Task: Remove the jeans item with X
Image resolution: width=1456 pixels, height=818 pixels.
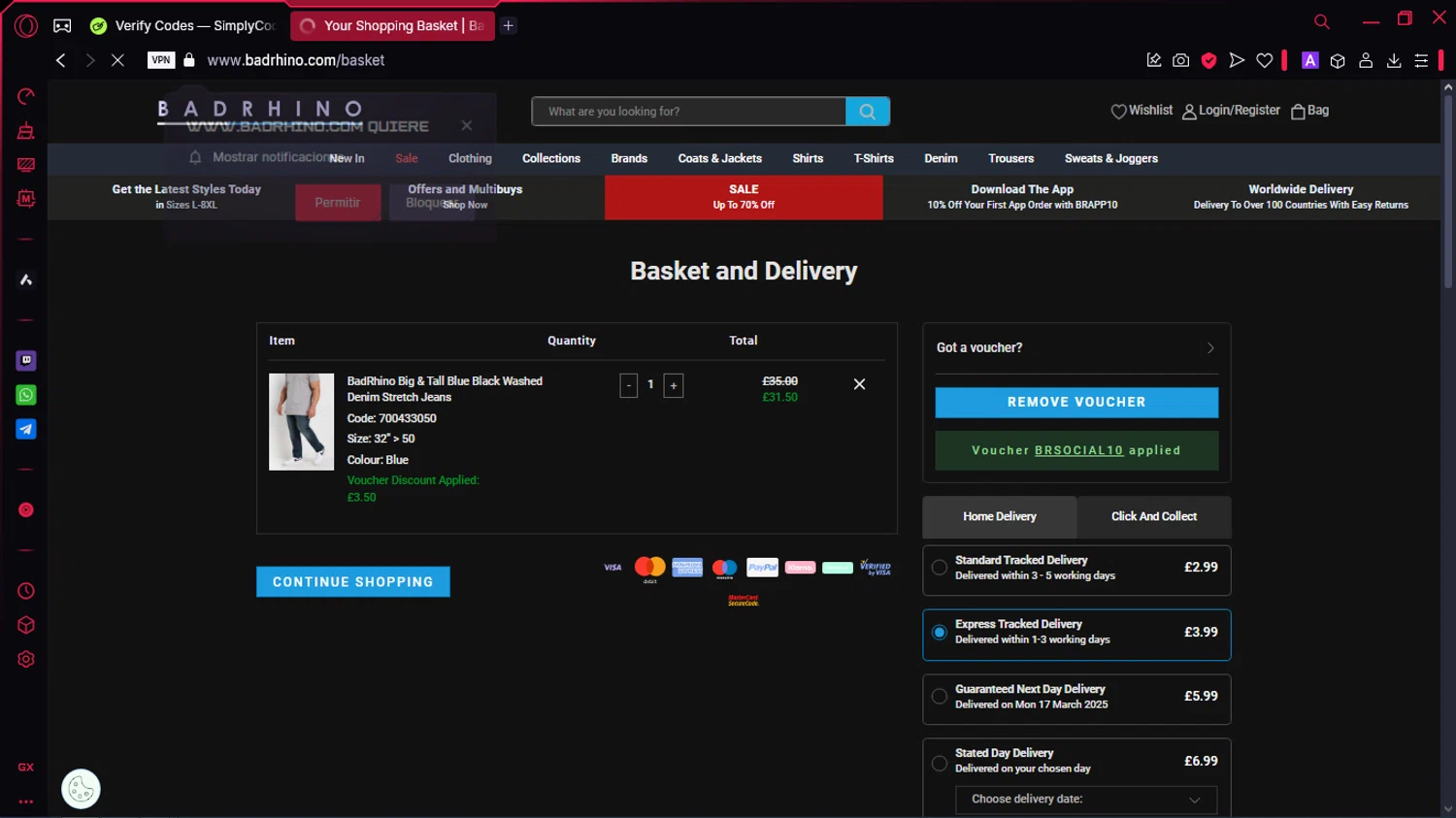Action: 859,384
